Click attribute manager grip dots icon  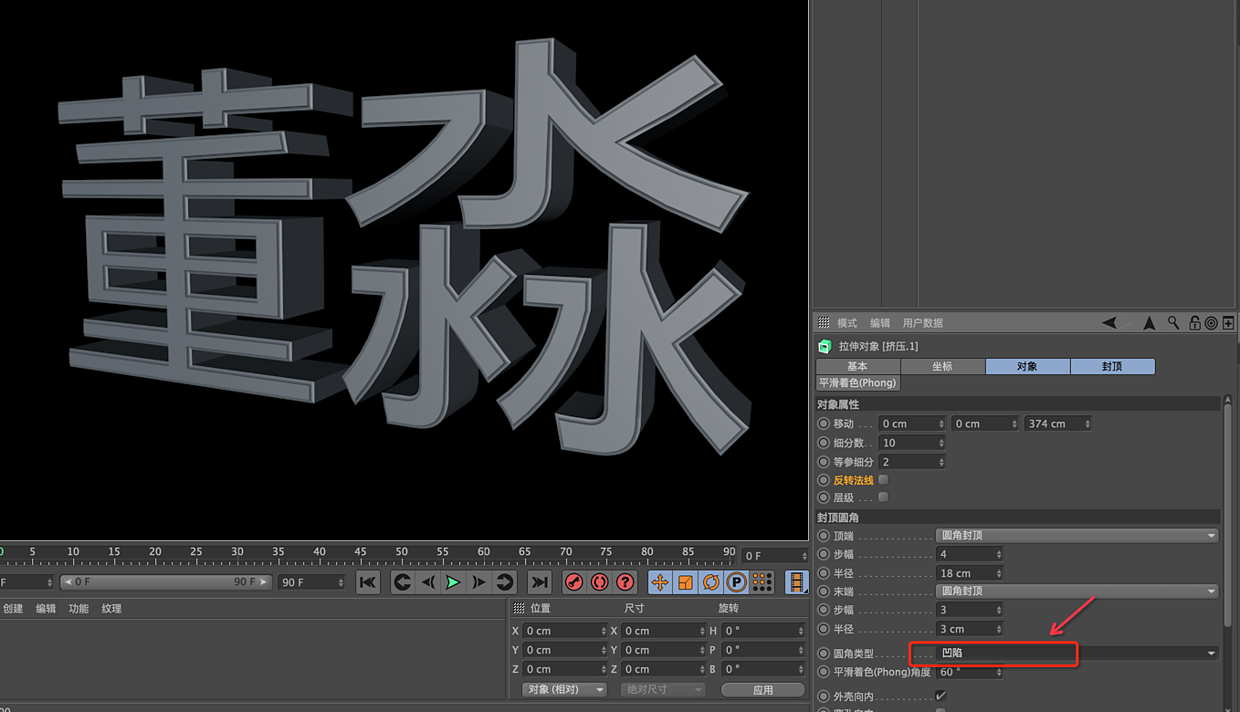click(x=824, y=323)
